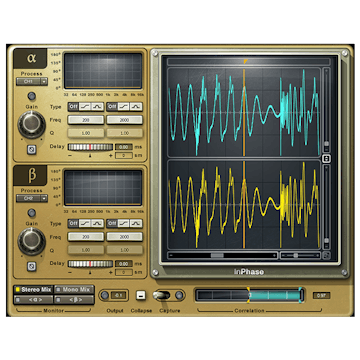
Task: Switch monitor to Stereo Mix
Action: pyautogui.click(x=34, y=289)
